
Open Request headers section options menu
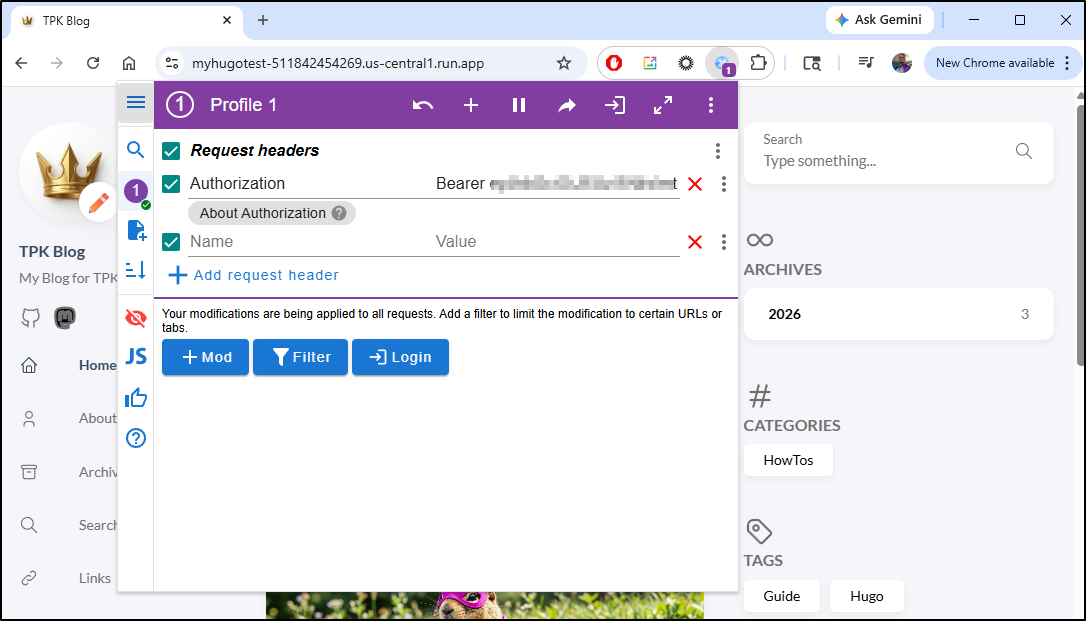(x=718, y=151)
